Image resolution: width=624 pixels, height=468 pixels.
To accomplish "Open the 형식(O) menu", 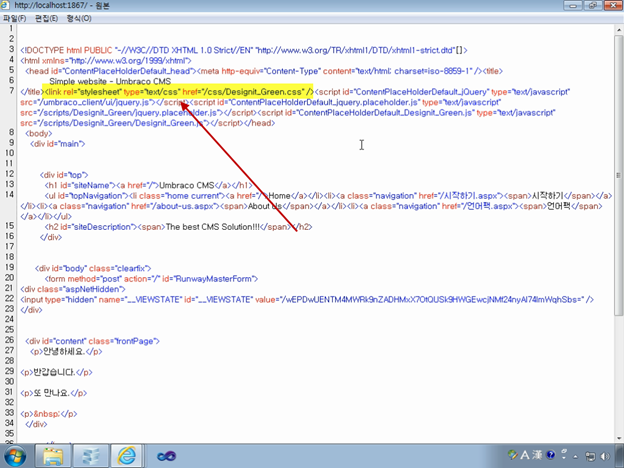I will 79,18.
